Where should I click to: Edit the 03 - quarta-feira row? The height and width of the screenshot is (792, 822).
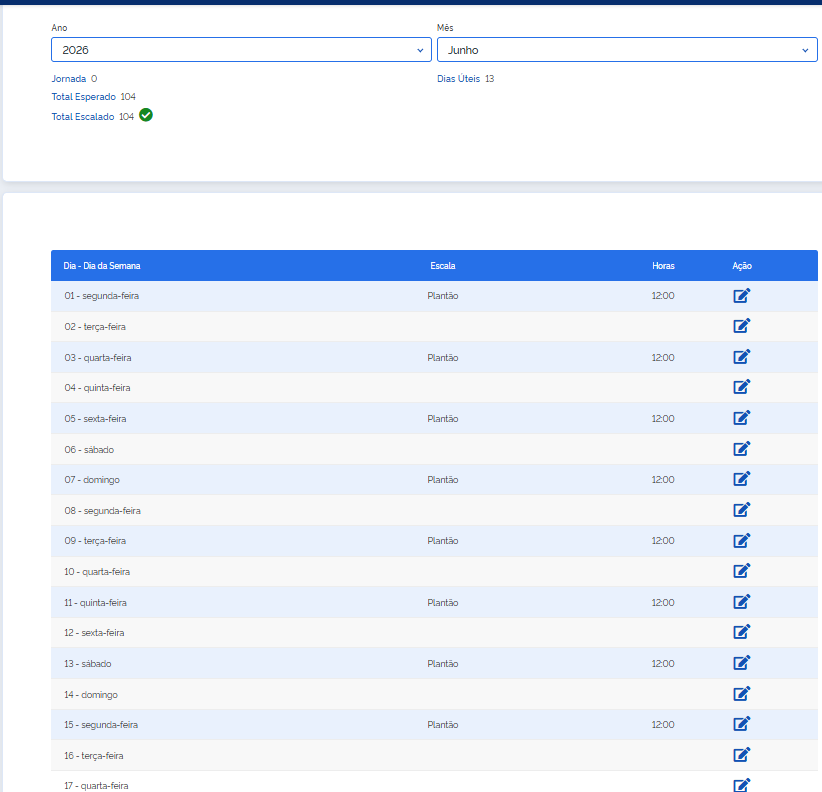[741, 357]
